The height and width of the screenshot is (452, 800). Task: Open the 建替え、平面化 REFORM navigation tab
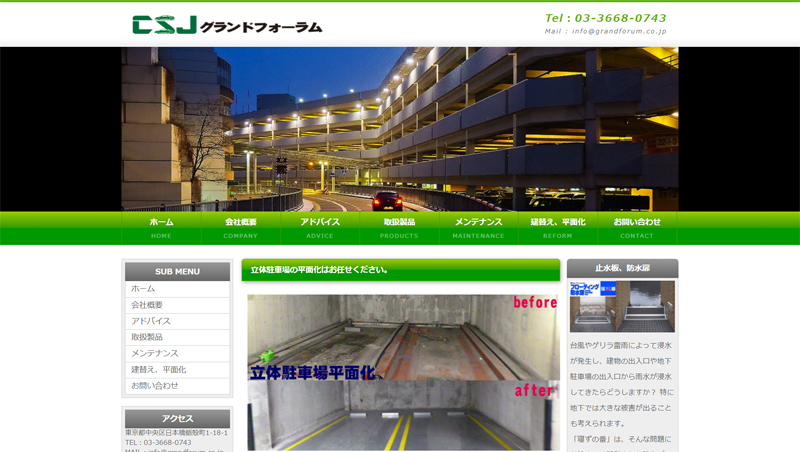tap(558, 228)
